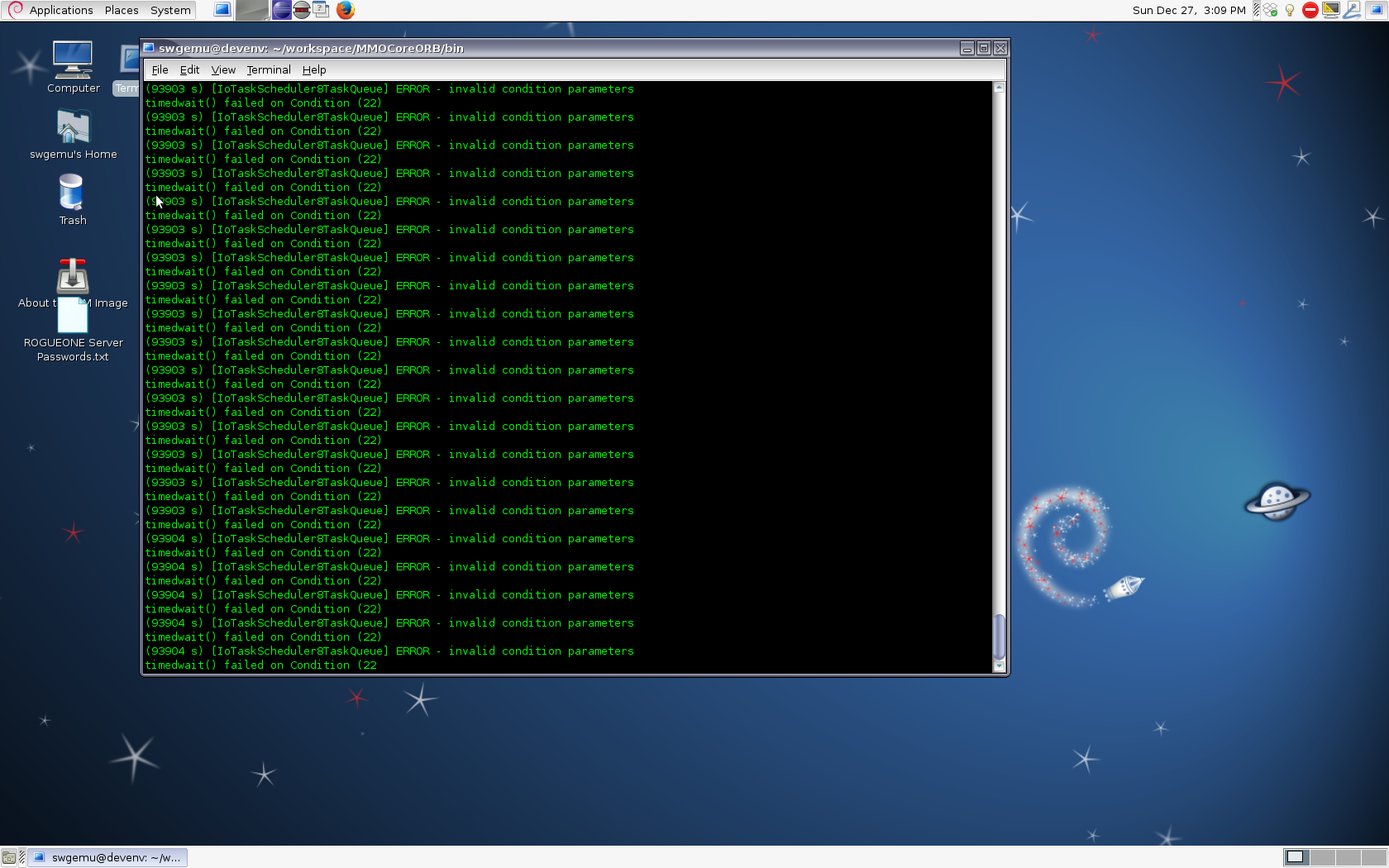Screen dimensions: 1389x868
Task: Switch to the third workspace
Action: [x=1348, y=857]
